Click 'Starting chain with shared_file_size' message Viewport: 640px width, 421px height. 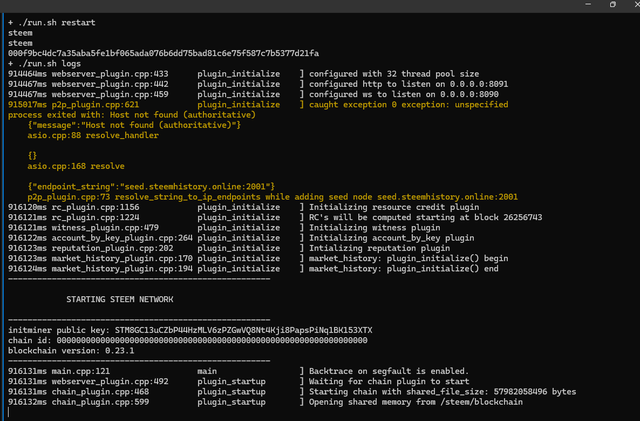442,392
